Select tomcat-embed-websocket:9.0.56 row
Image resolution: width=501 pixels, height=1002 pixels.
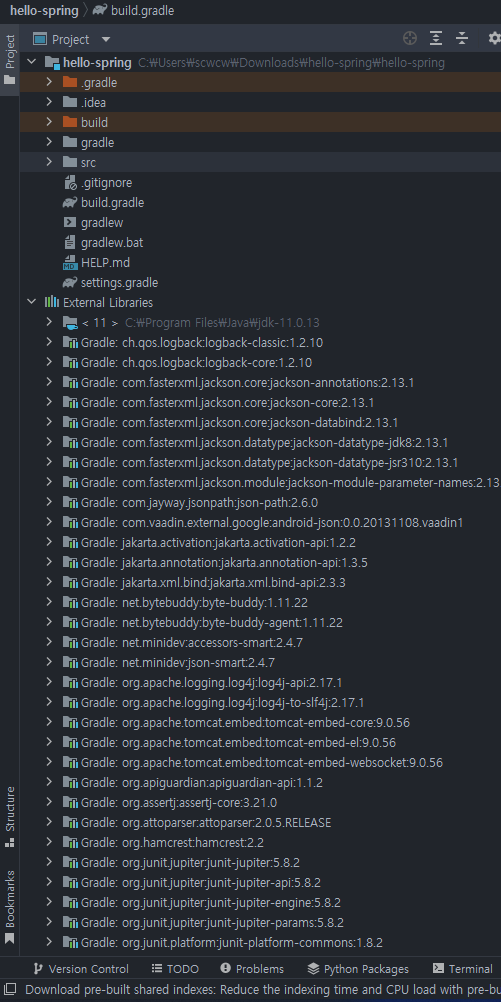pyautogui.click(x=260, y=762)
